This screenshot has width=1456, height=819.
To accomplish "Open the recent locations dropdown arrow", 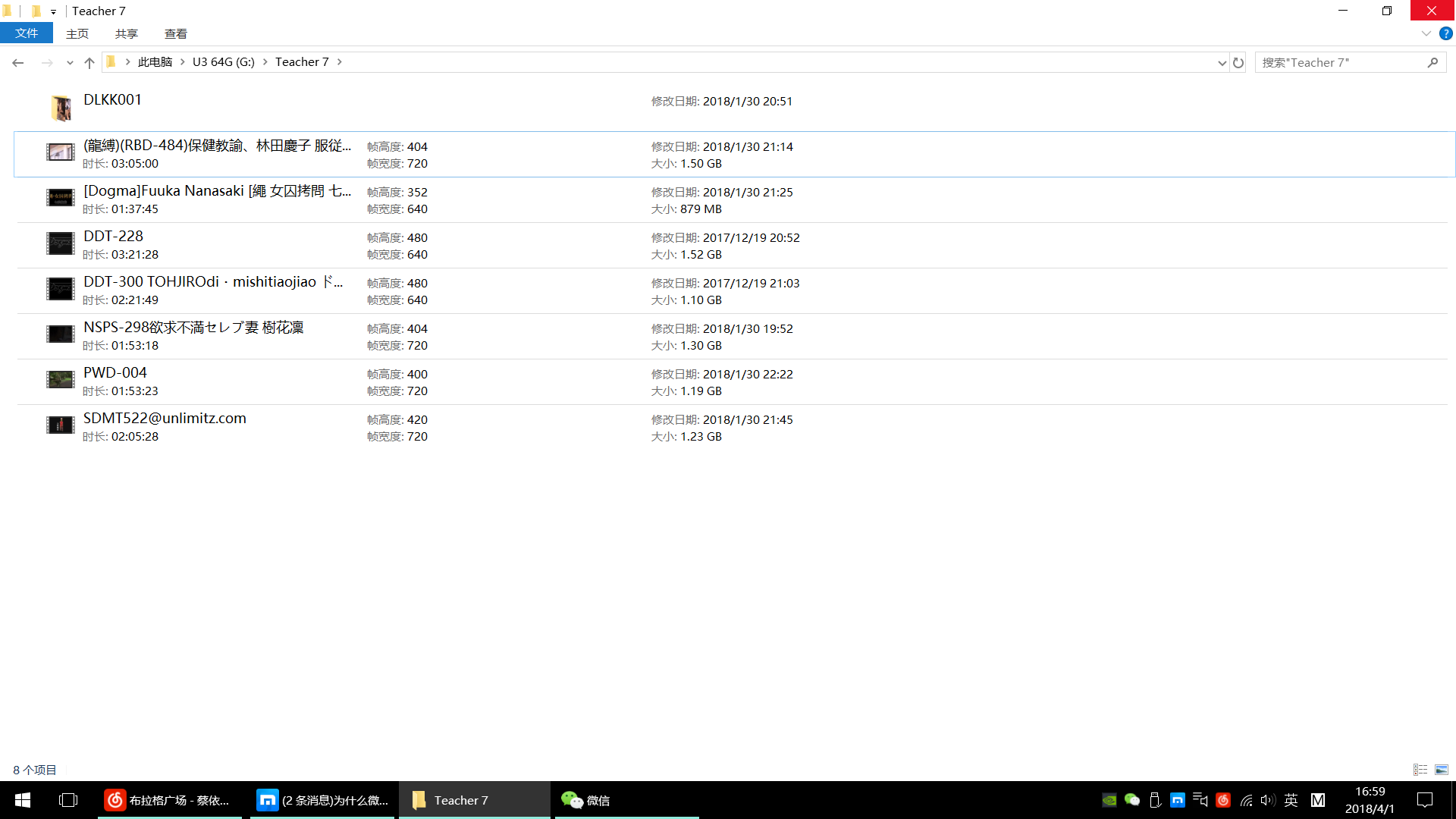I will (70, 63).
